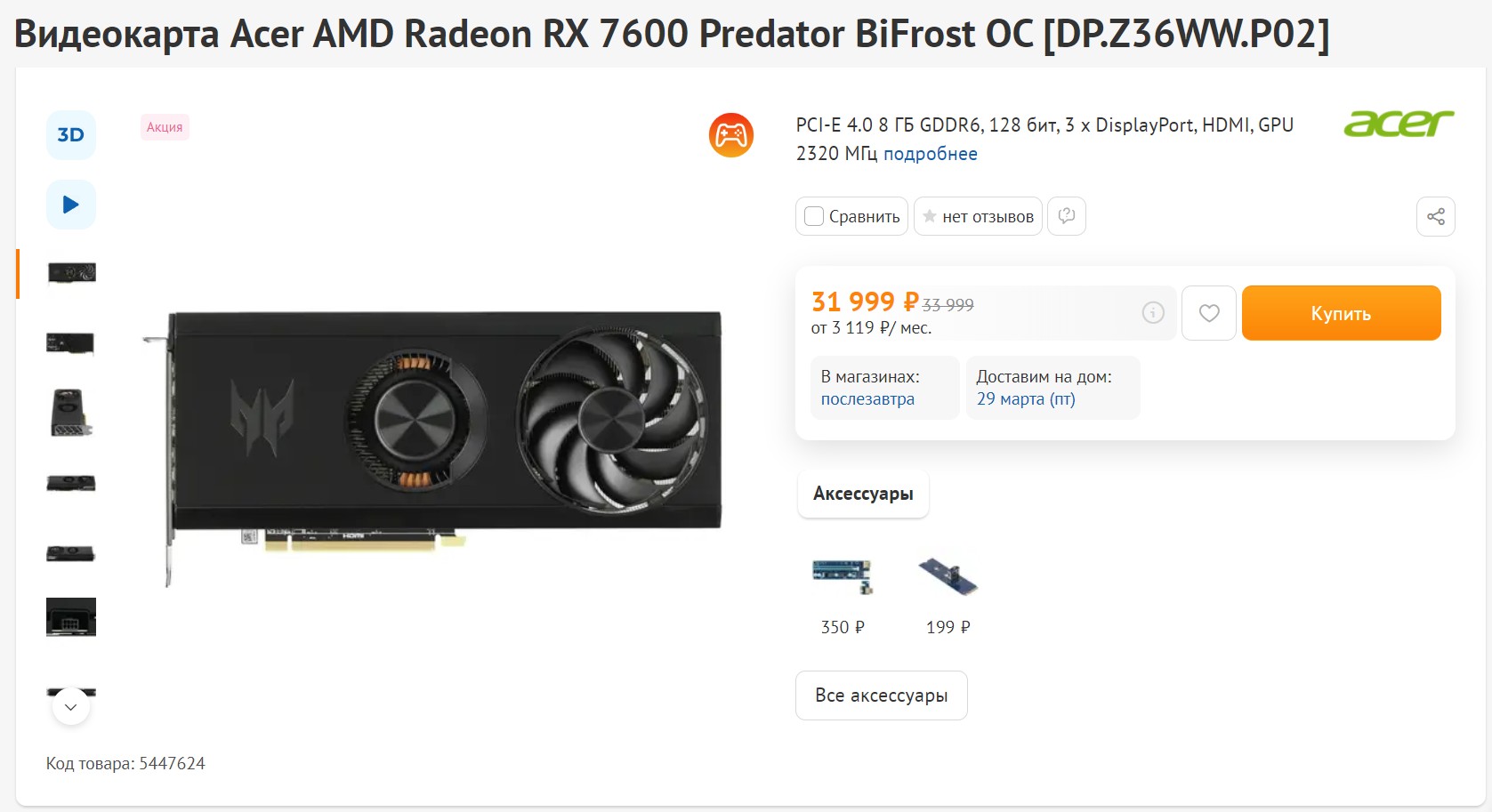This screenshot has height=812, width=1492.
Task: Click the Акция promo badge
Action: pyautogui.click(x=165, y=127)
